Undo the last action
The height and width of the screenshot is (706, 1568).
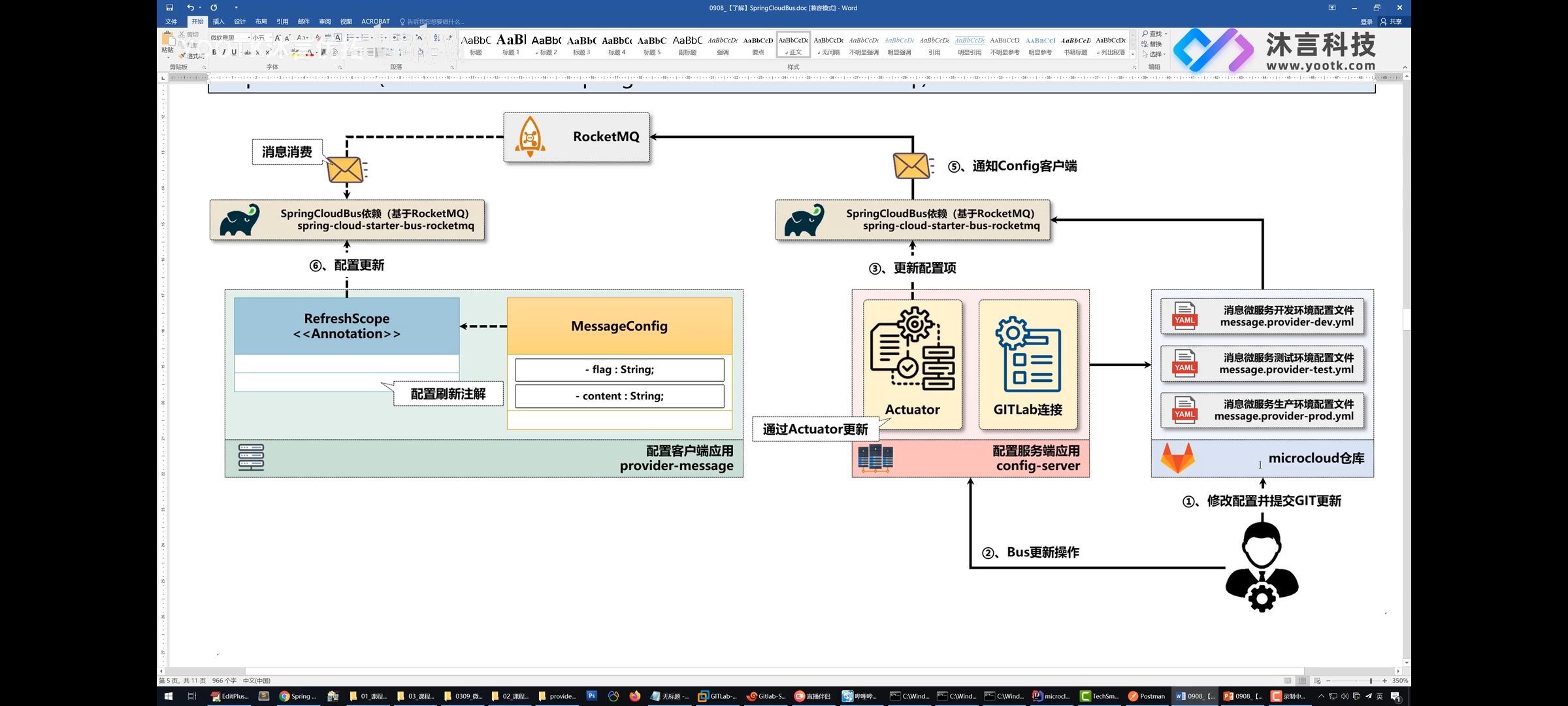point(190,8)
